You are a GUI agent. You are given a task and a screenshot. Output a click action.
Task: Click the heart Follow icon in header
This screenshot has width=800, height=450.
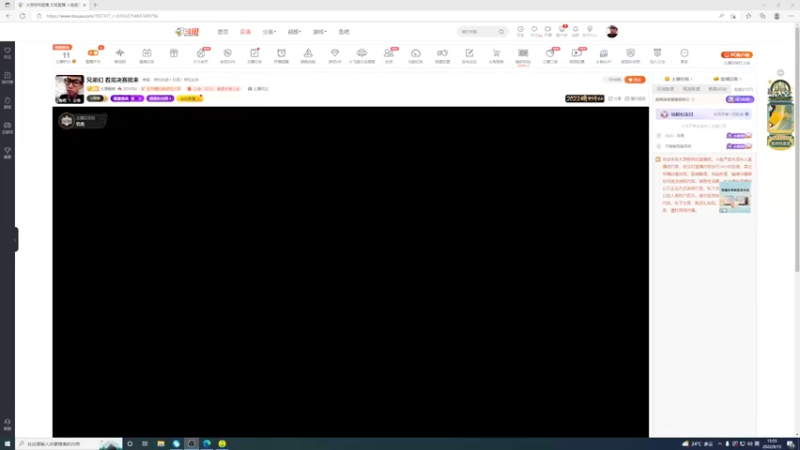(534, 30)
